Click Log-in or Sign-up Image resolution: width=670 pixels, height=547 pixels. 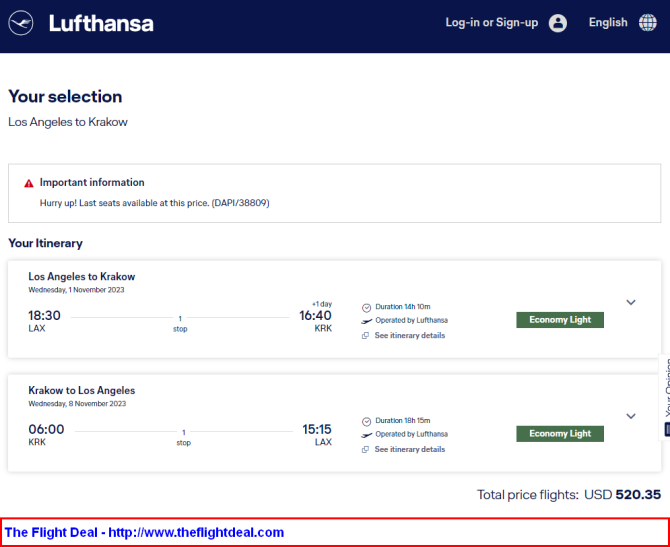491,23
